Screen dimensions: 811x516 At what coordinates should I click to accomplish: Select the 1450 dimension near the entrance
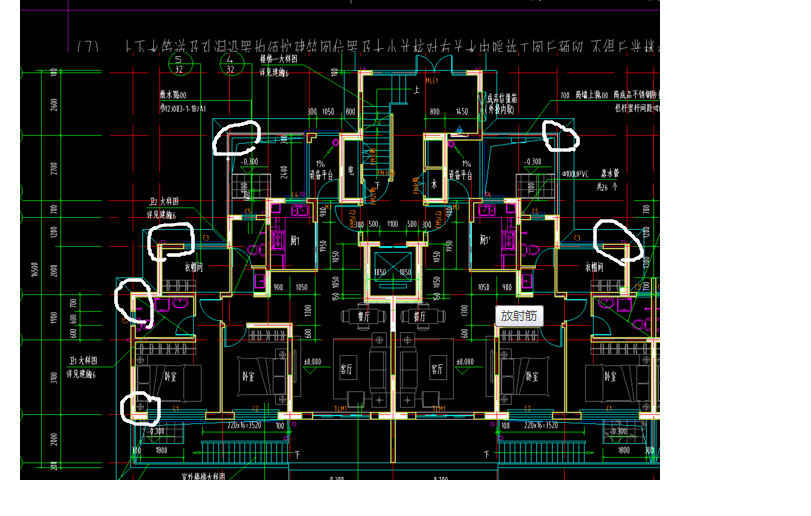pos(462,112)
